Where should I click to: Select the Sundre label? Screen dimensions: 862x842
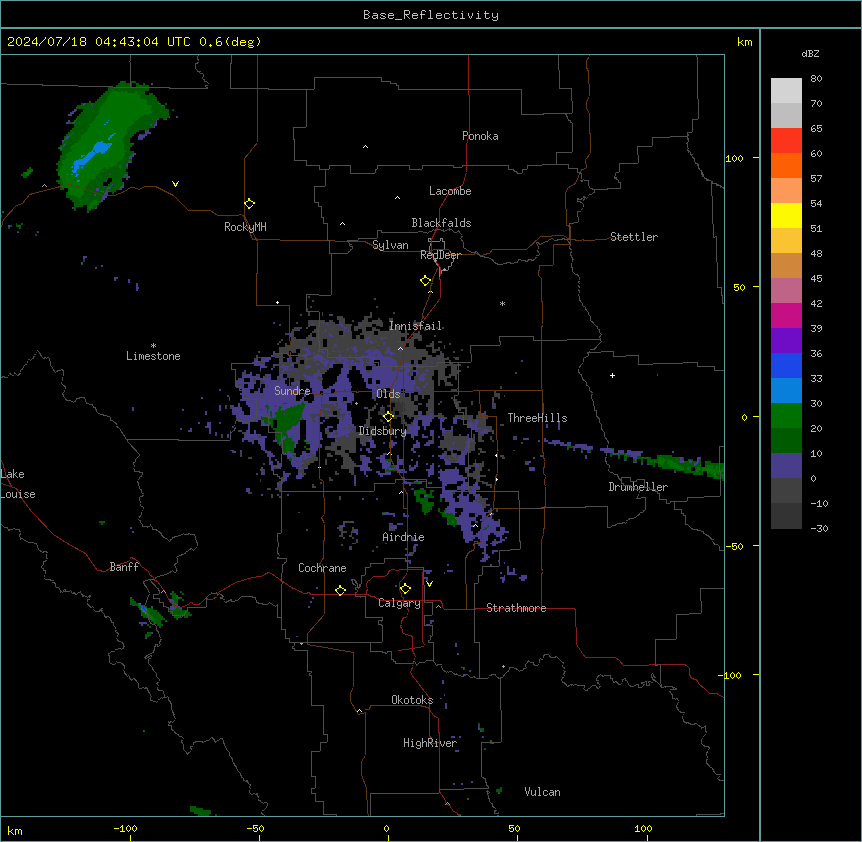(x=292, y=391)
